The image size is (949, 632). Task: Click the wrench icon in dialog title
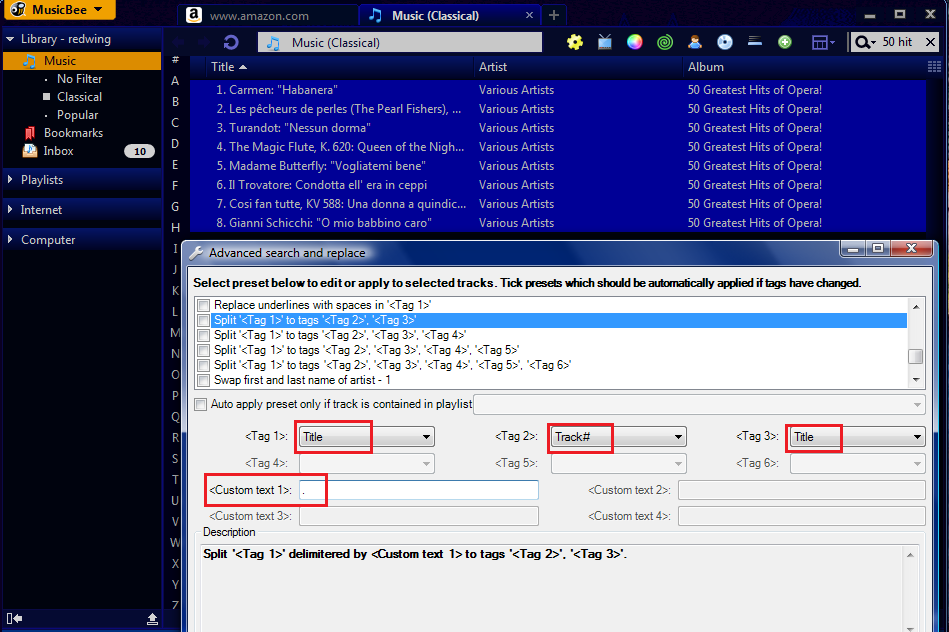196,253
